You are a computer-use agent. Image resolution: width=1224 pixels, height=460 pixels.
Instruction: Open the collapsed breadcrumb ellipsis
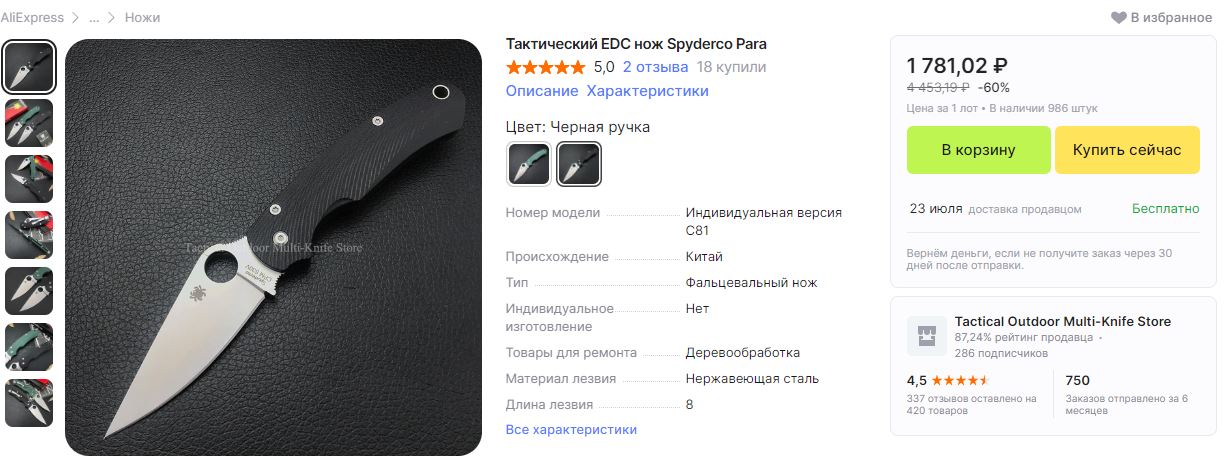tap(93, 17)
